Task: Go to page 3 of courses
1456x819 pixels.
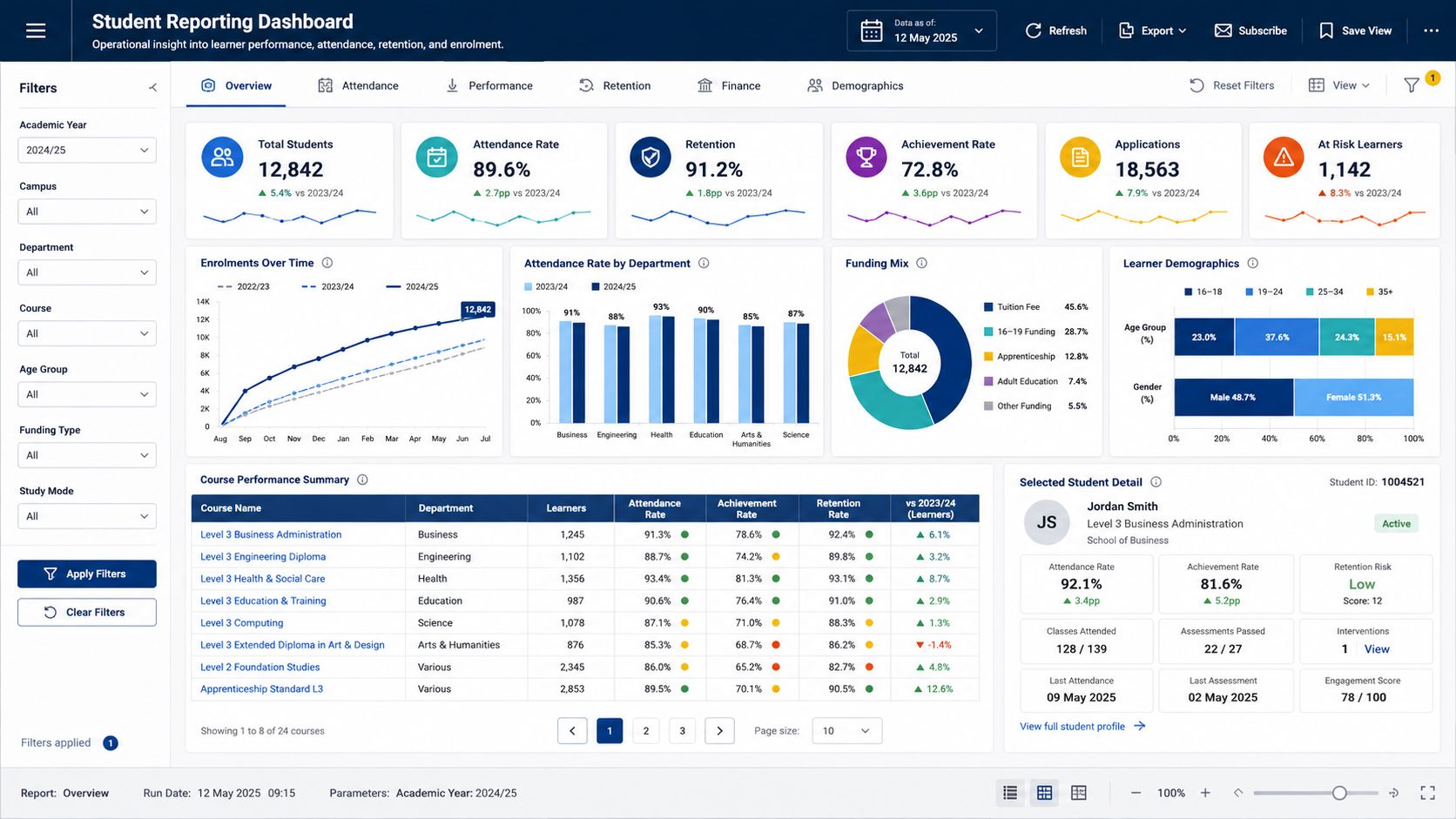Action: click(x=683, y=731)
